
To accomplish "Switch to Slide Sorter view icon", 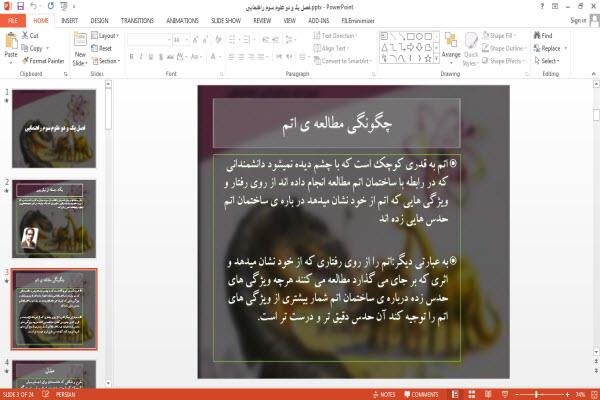I will point(472,395).
